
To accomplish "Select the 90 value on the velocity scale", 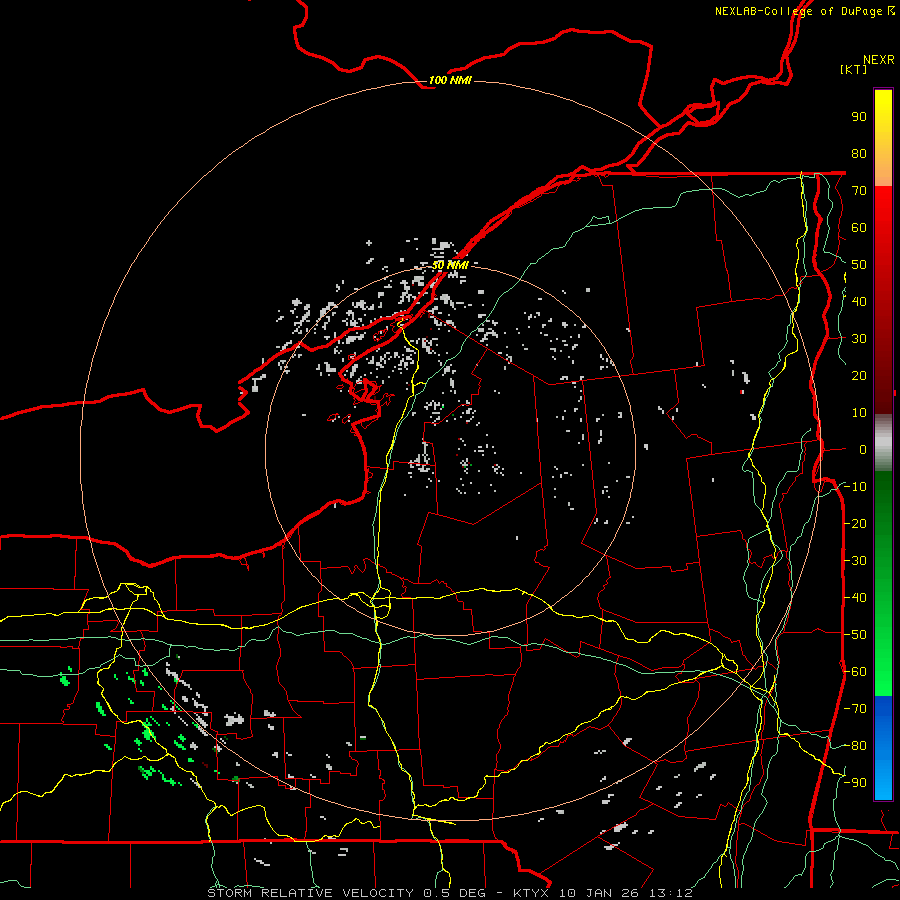I will pos(859,117).
